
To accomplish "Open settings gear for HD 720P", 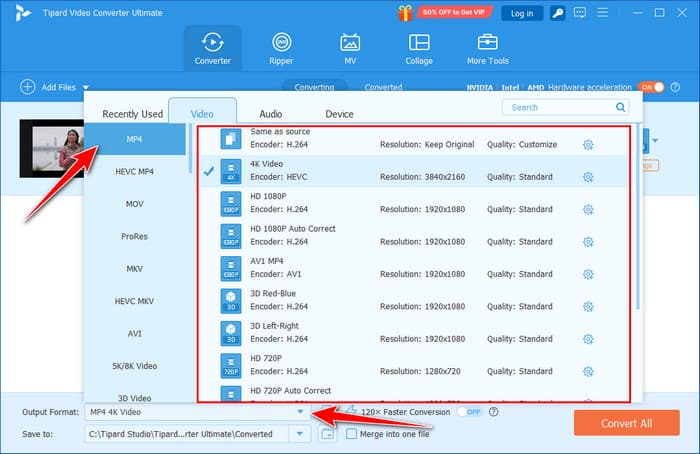I will (588, 371).
